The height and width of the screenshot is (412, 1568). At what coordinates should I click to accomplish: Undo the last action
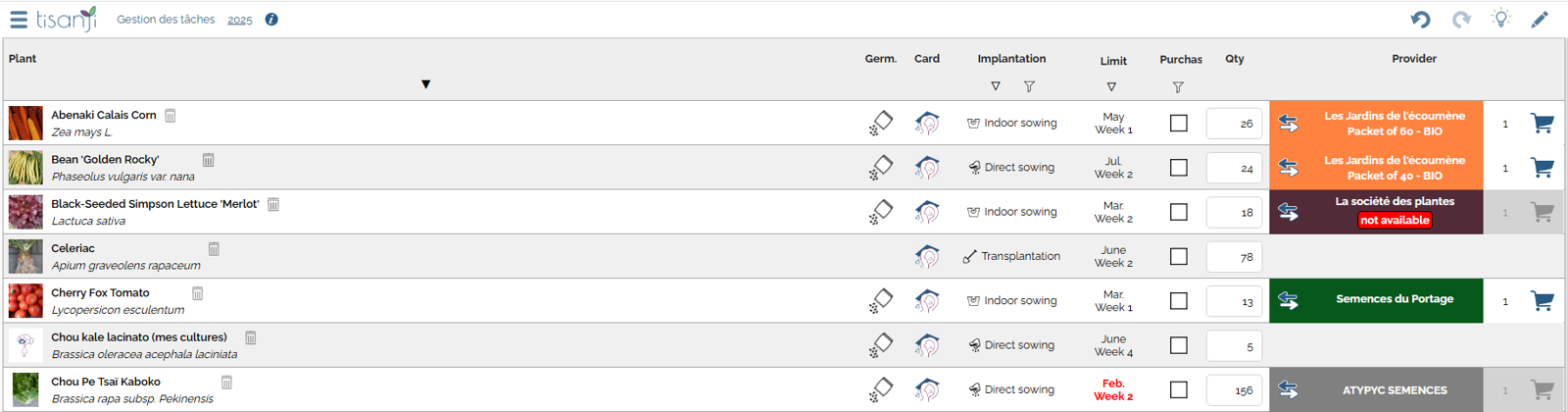click(1420, 20)
